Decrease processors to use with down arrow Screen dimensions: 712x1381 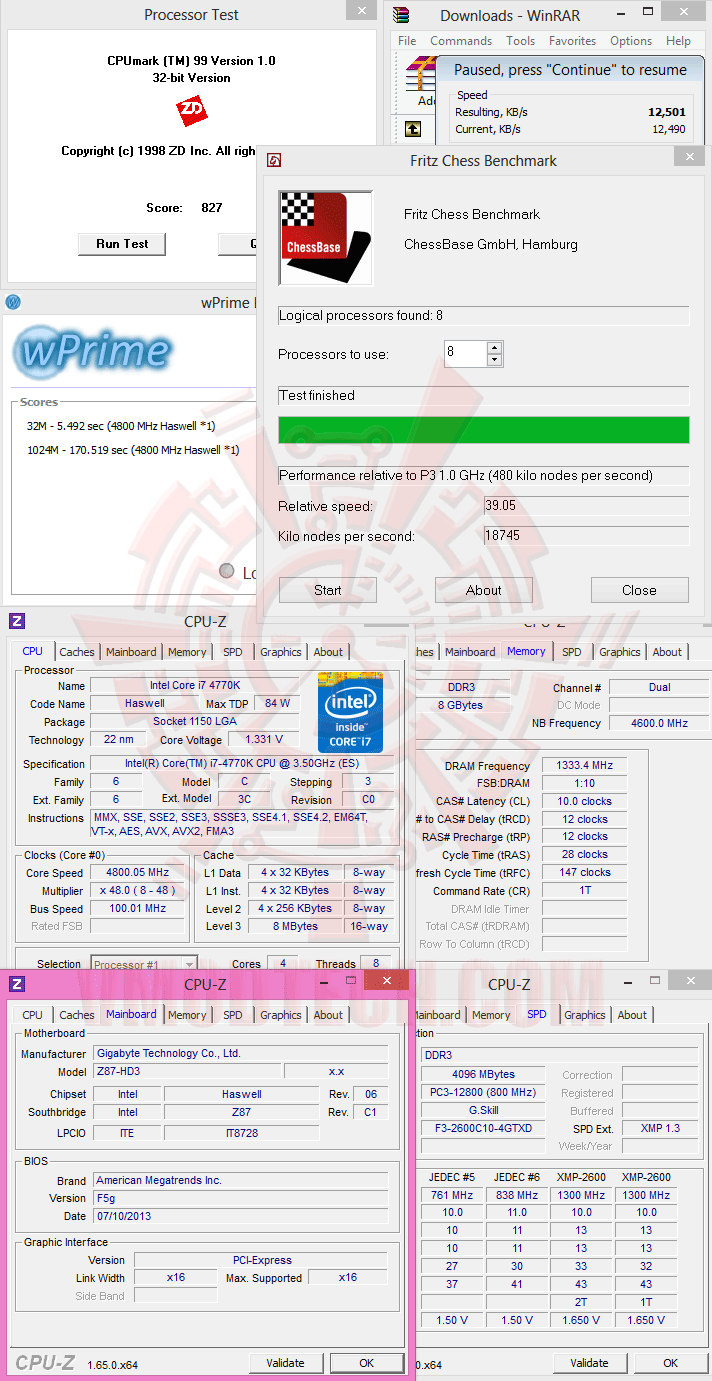[x=494, y=359]
